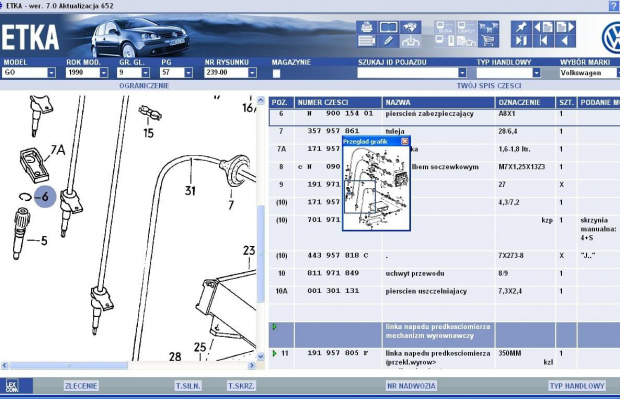The width and height of the screenshot is (620, 399).
Task: Click the pushpin icon
Action: pyautogui.click(x=522, y=27)
